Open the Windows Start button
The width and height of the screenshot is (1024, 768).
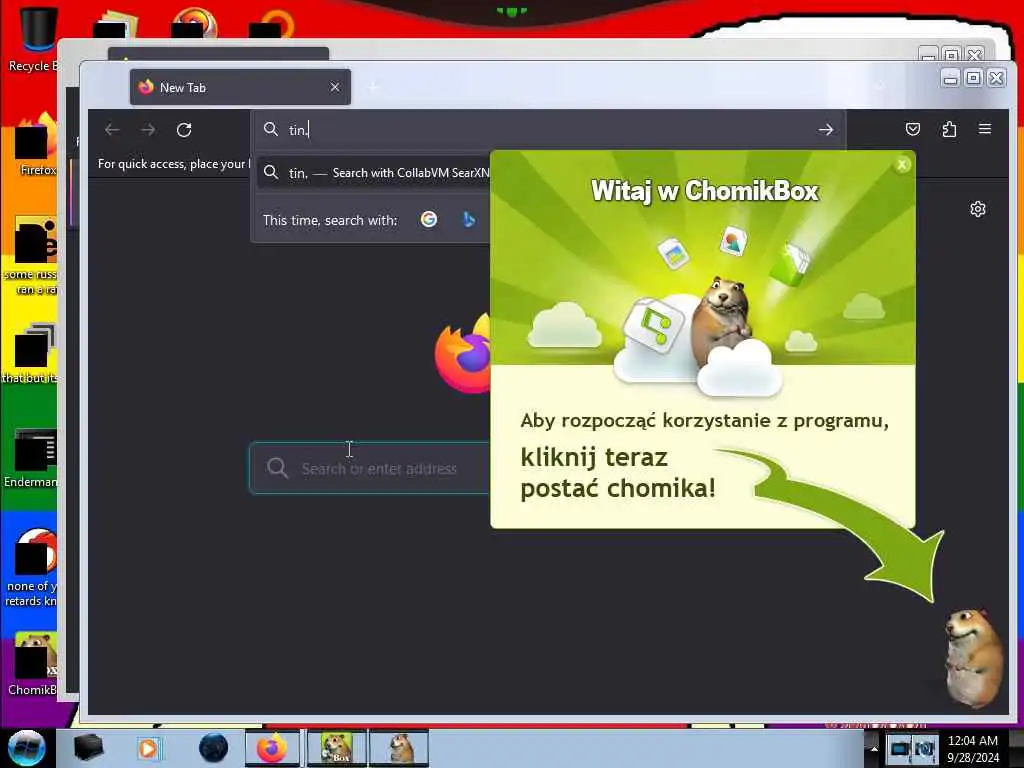27,748
